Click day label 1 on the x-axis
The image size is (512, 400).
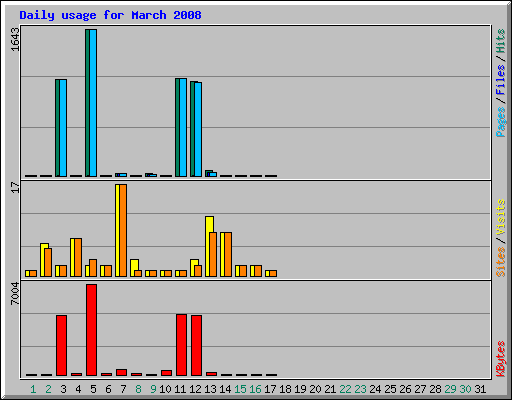click(x=33, y=389)
